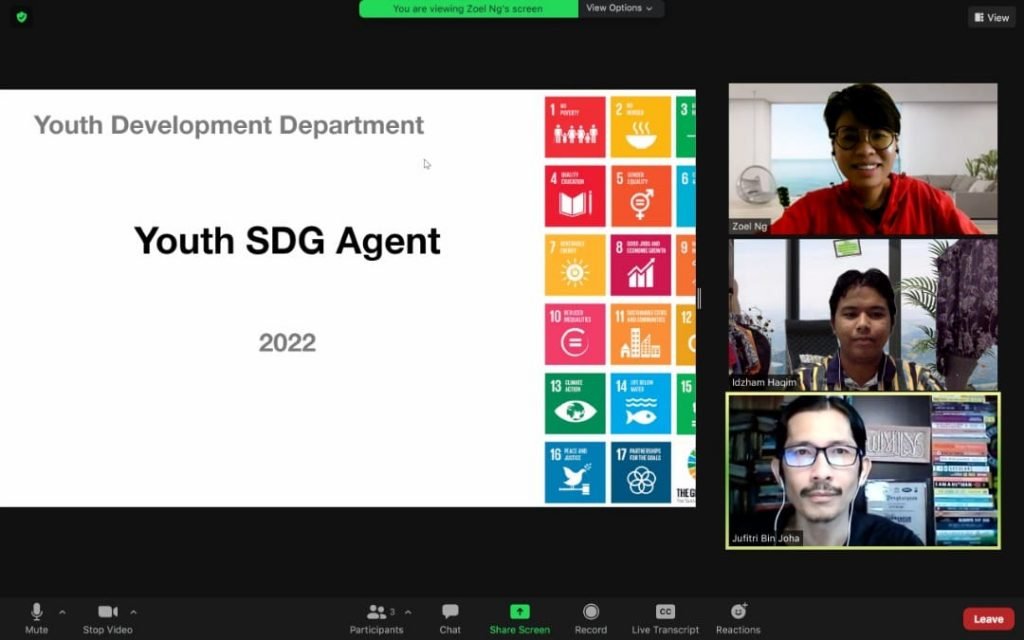Click the screen-viewing notification banner
1024x640 pixels.
(468, 9)
